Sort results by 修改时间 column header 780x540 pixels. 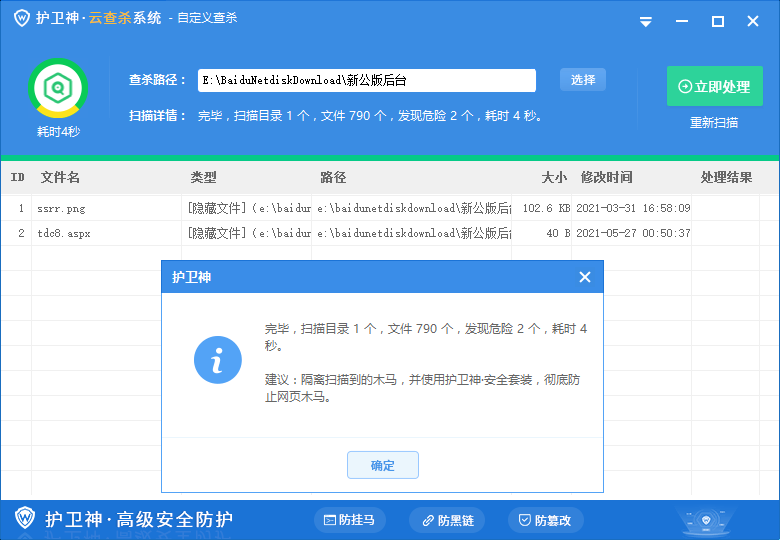point(606,177)
